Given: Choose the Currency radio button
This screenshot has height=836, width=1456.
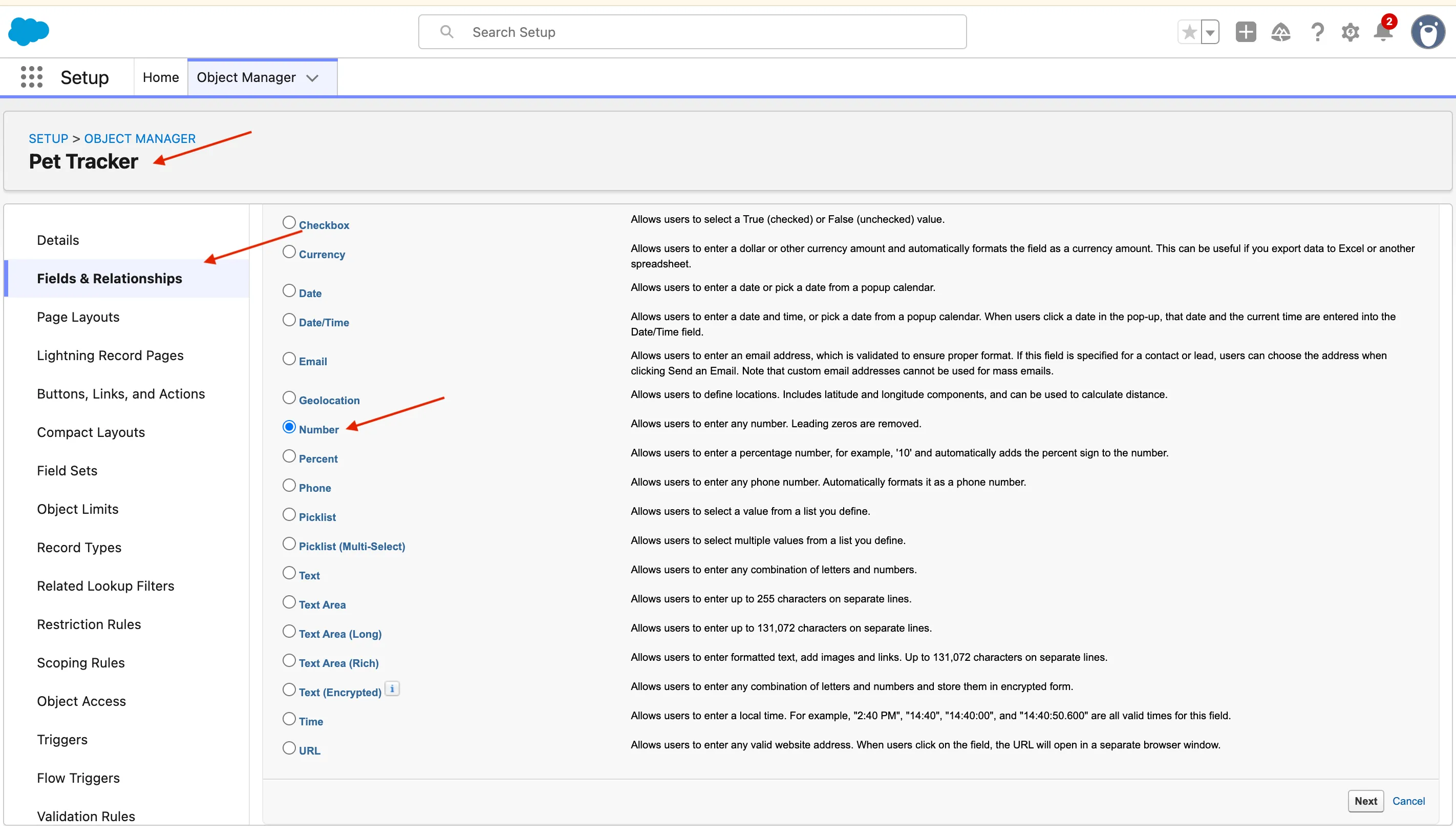Looking at the screenshot, I should [x=289, y=252].
